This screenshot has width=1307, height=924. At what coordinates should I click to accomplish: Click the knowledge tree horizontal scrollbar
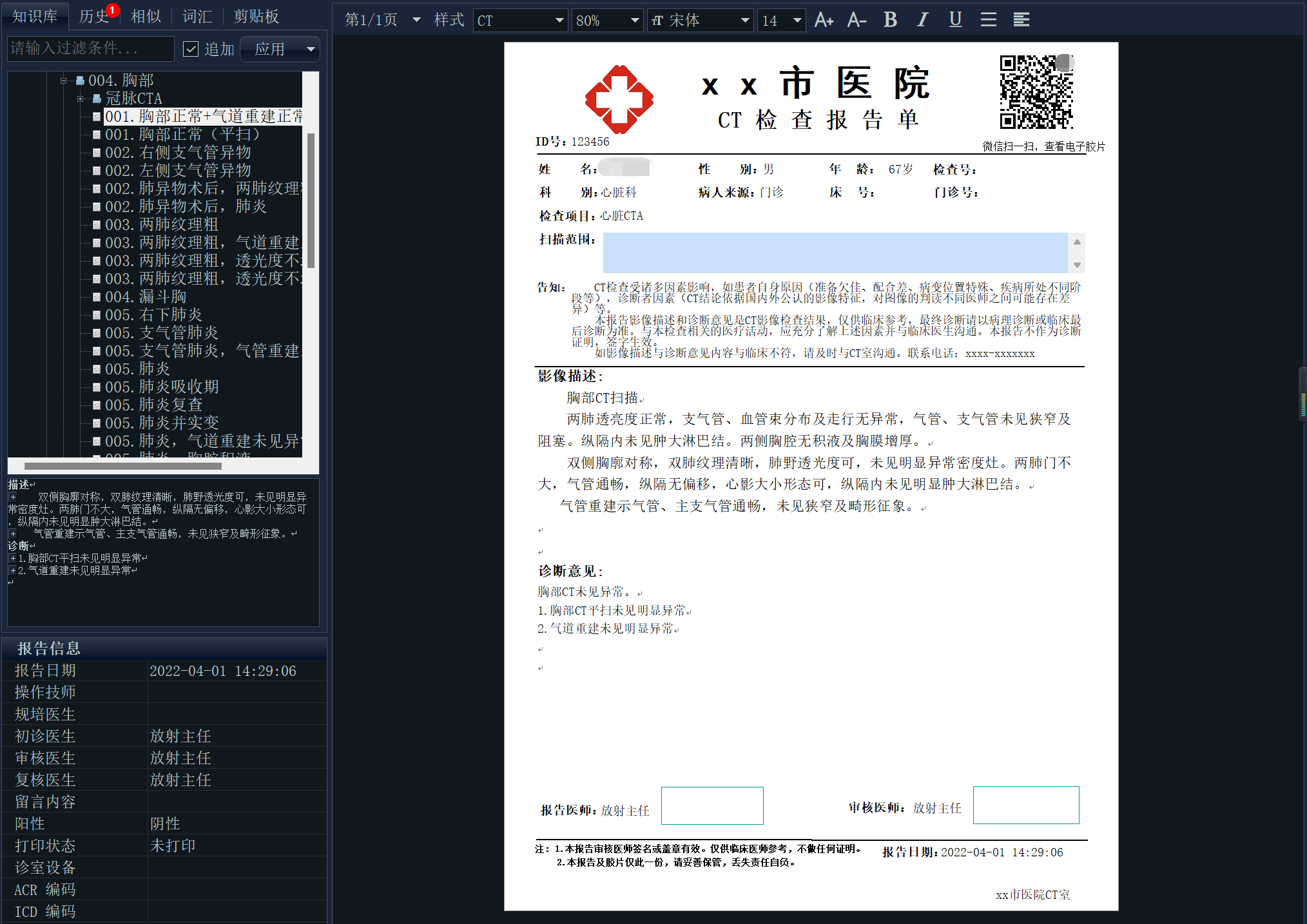tap(122, 466)
